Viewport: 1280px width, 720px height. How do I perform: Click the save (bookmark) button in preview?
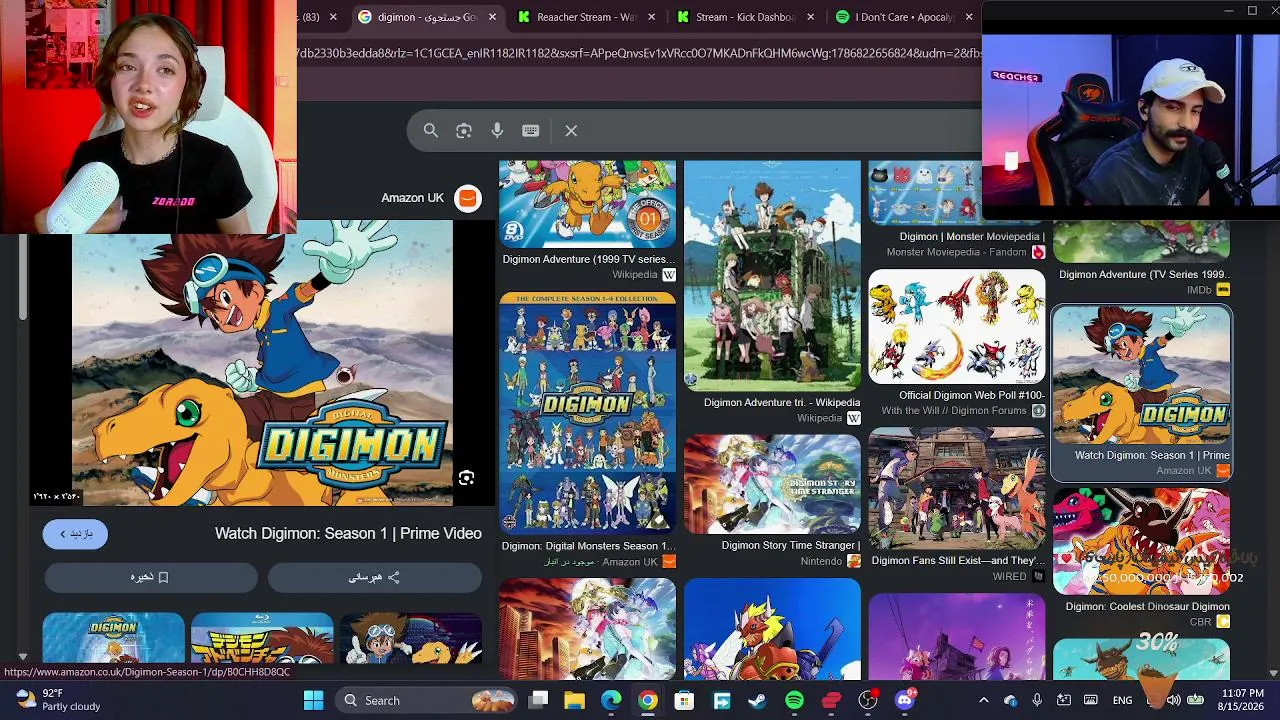(x=150, y=577)
